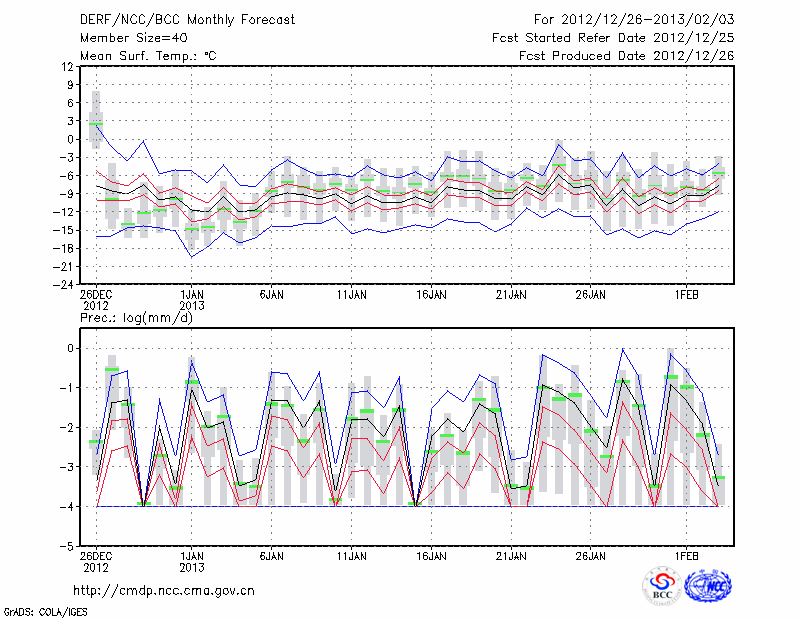Click the 12 value on temperature axis
The width and height of the screenshot is (800, 618).
[68, 66]
